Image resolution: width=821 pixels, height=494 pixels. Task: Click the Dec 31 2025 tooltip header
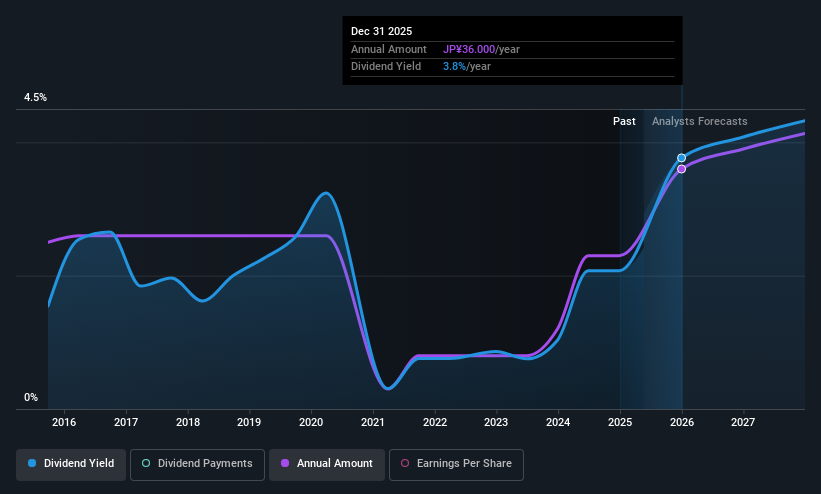click(x=381, y=31)
